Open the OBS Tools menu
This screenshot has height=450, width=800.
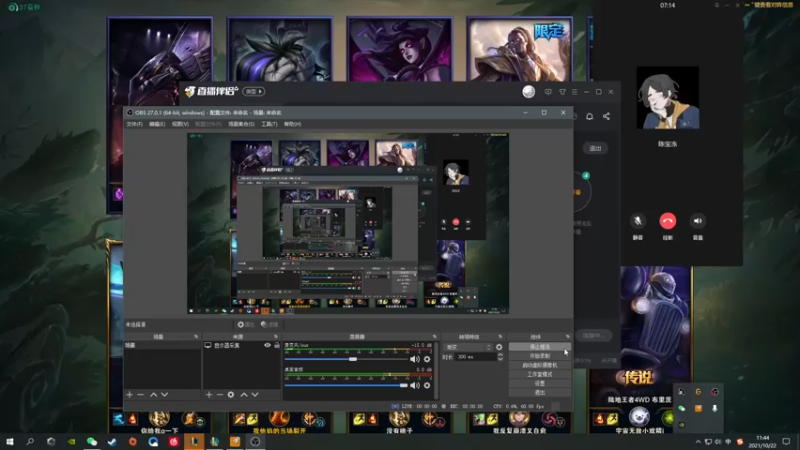[269, 124]
